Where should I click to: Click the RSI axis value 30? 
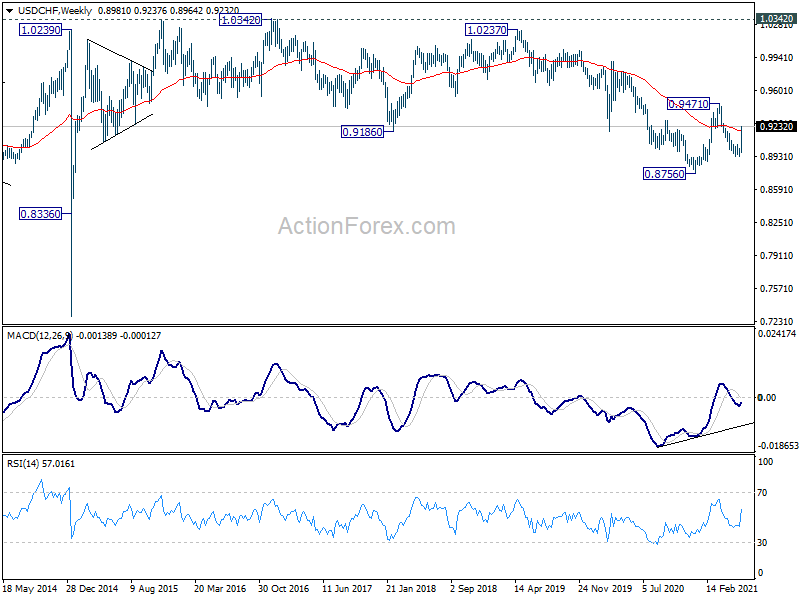click(x=762, y=543)
